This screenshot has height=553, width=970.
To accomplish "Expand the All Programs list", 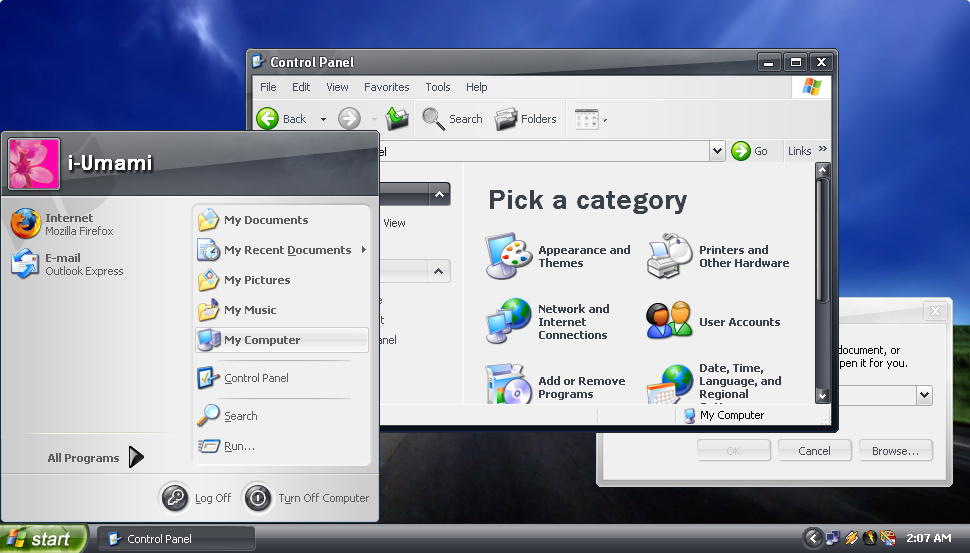I will [96, 458].
